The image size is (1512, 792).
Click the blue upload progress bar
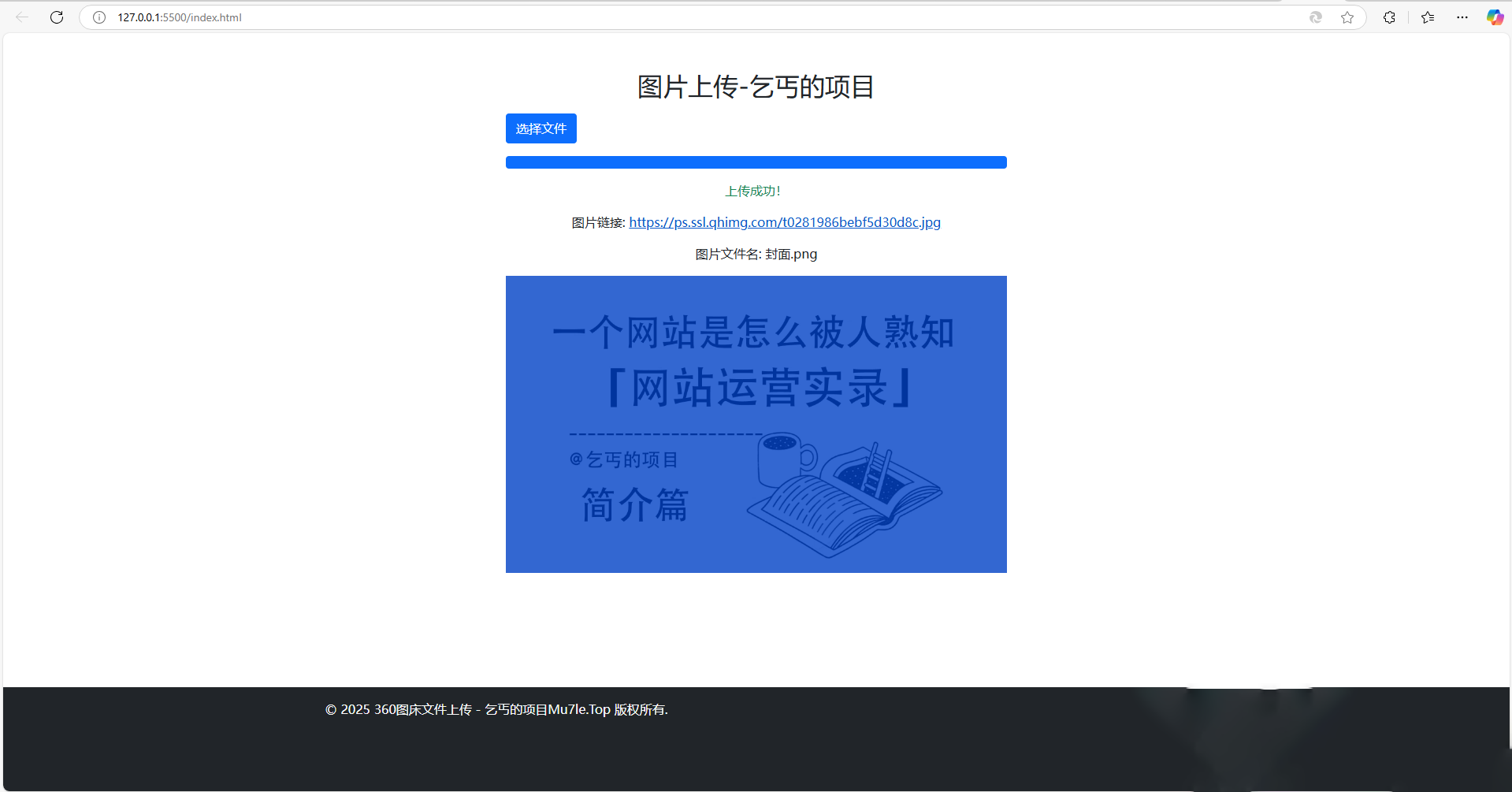[x=756, y=162]
